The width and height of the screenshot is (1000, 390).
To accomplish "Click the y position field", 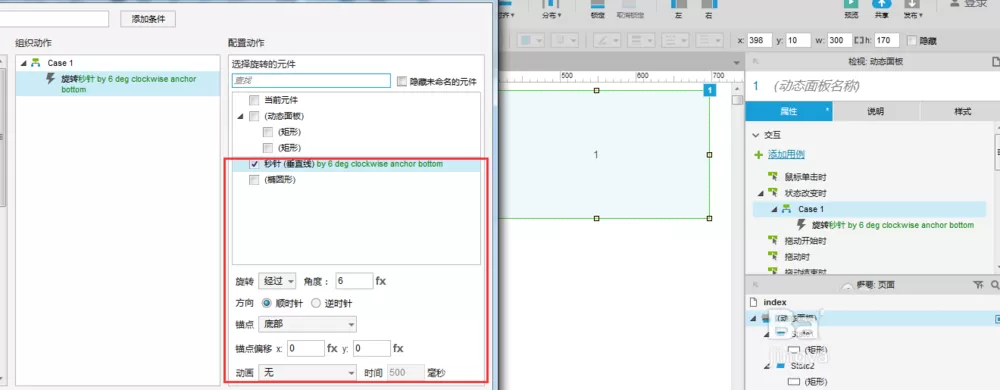I will click(798, 40).
